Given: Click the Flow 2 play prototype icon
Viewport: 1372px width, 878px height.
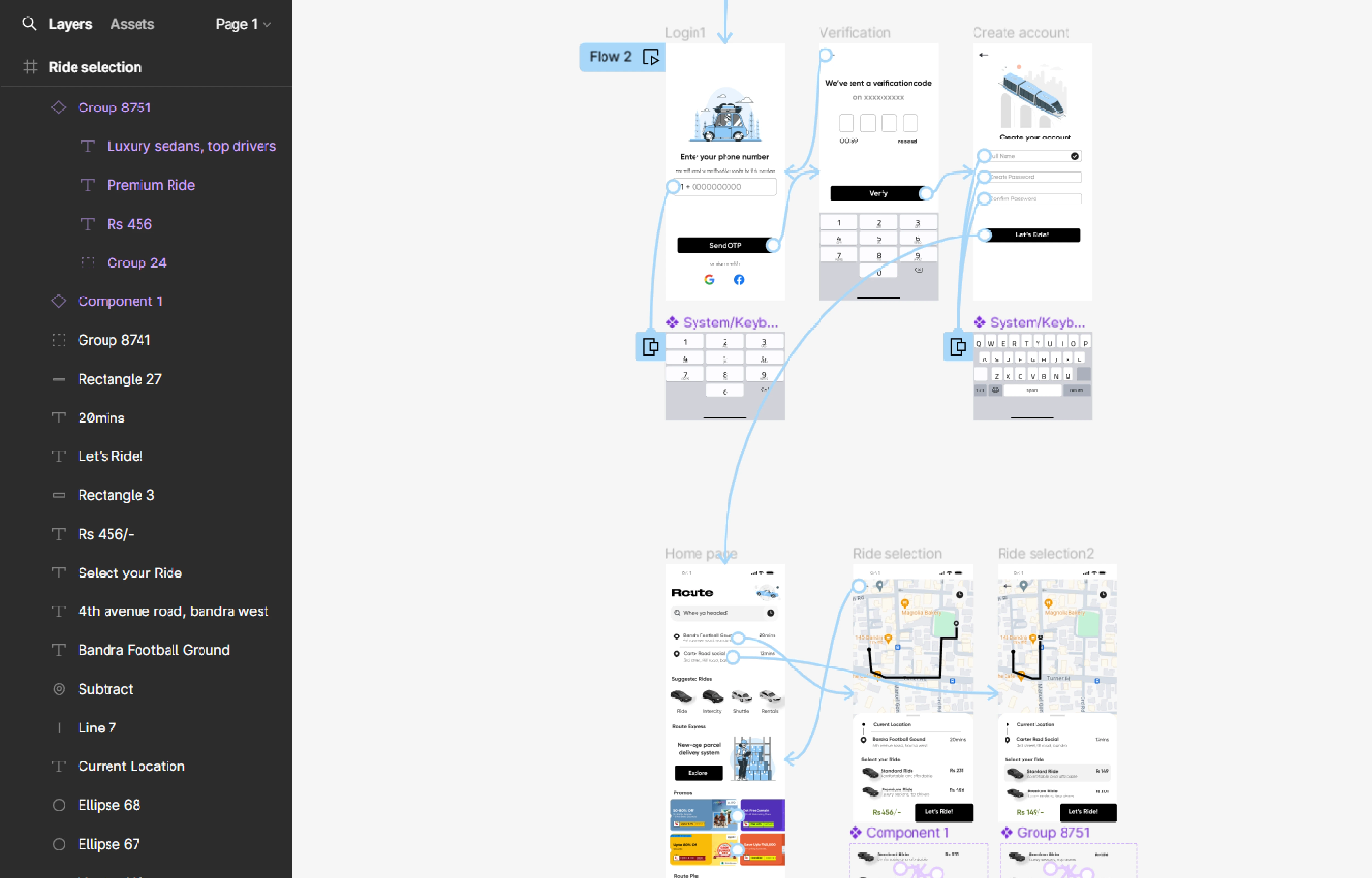Looking at the screenshot, I should point(650,57).
